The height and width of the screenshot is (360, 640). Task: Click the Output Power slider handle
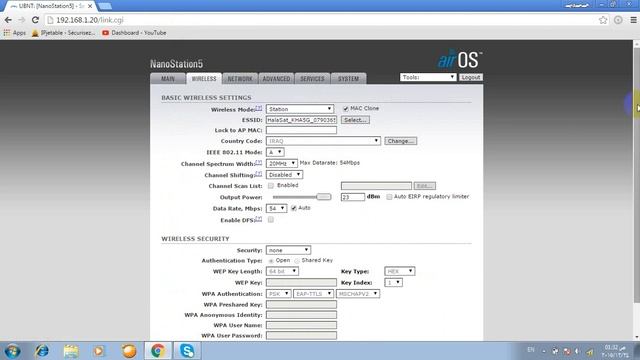tap(324, 197)
